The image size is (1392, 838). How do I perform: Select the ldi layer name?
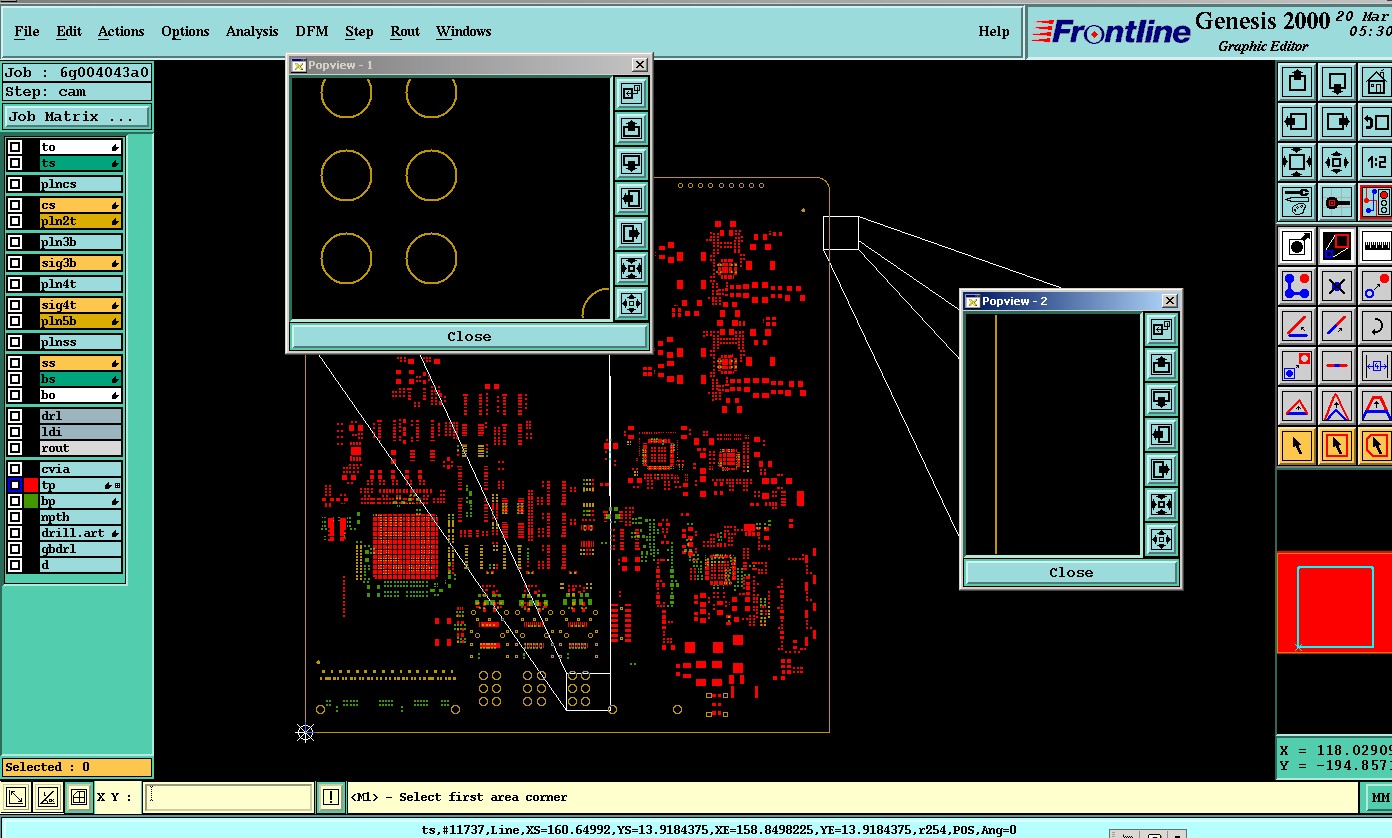[80, 432]
